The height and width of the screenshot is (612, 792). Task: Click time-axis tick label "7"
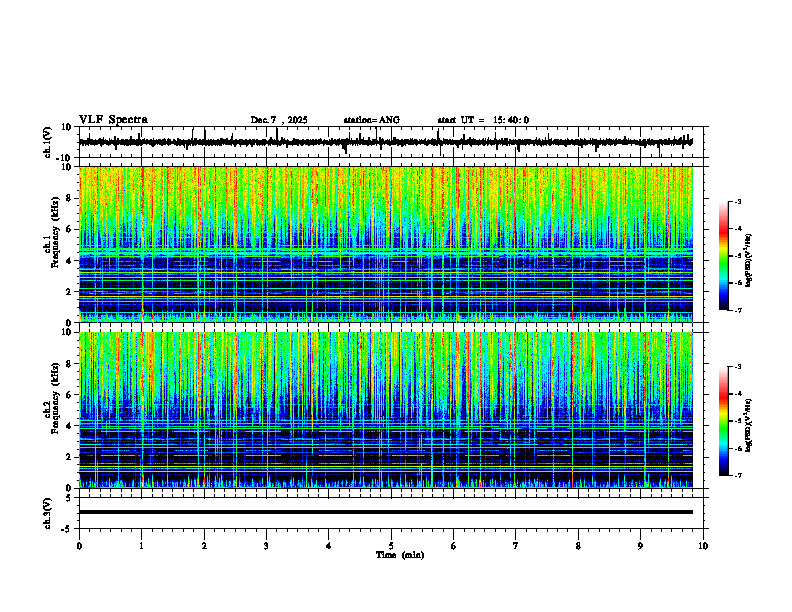pyautogui.click(x=516, y=546)
